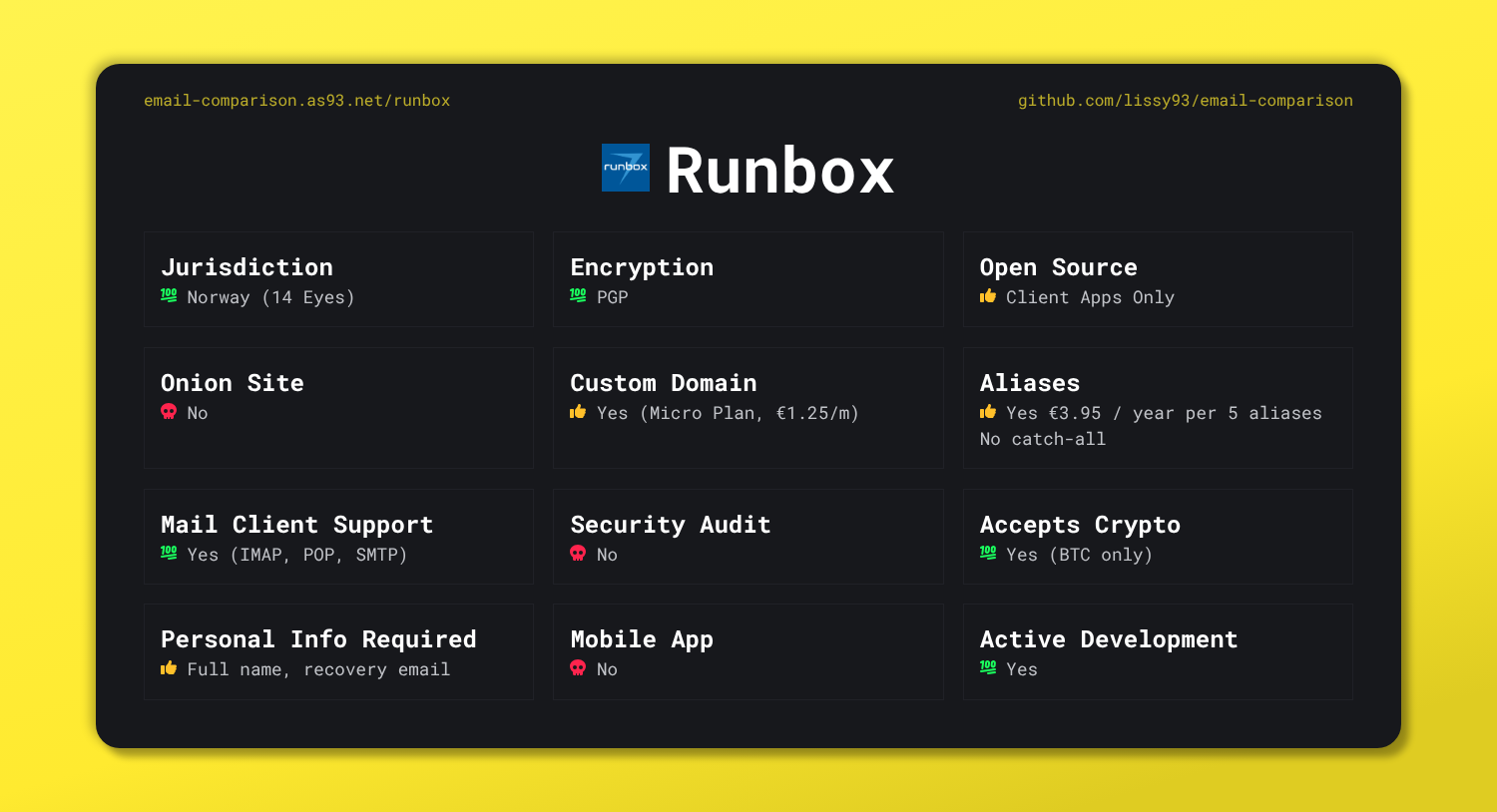The height and width of the screenshot is (812, 1497).
Task: Click the Custom Domain heading
Action: point(664,383)
